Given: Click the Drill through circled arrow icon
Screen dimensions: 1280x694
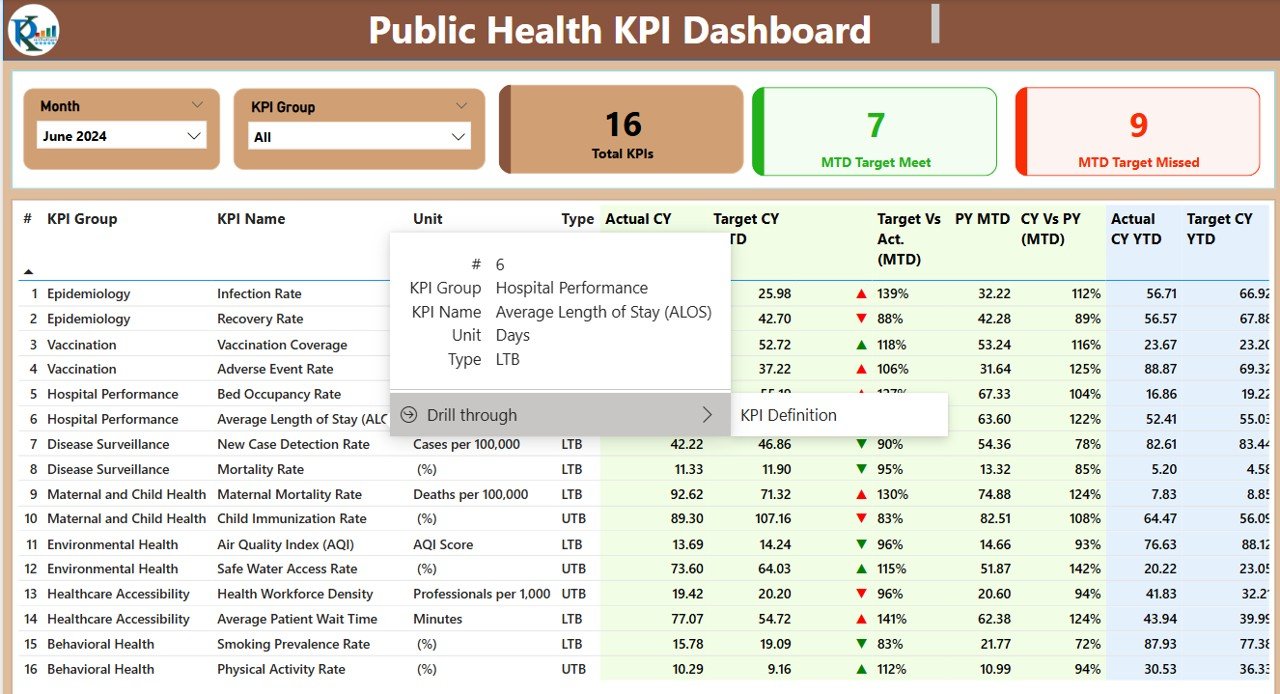Looking at the screenshot, I should [408, 415].
